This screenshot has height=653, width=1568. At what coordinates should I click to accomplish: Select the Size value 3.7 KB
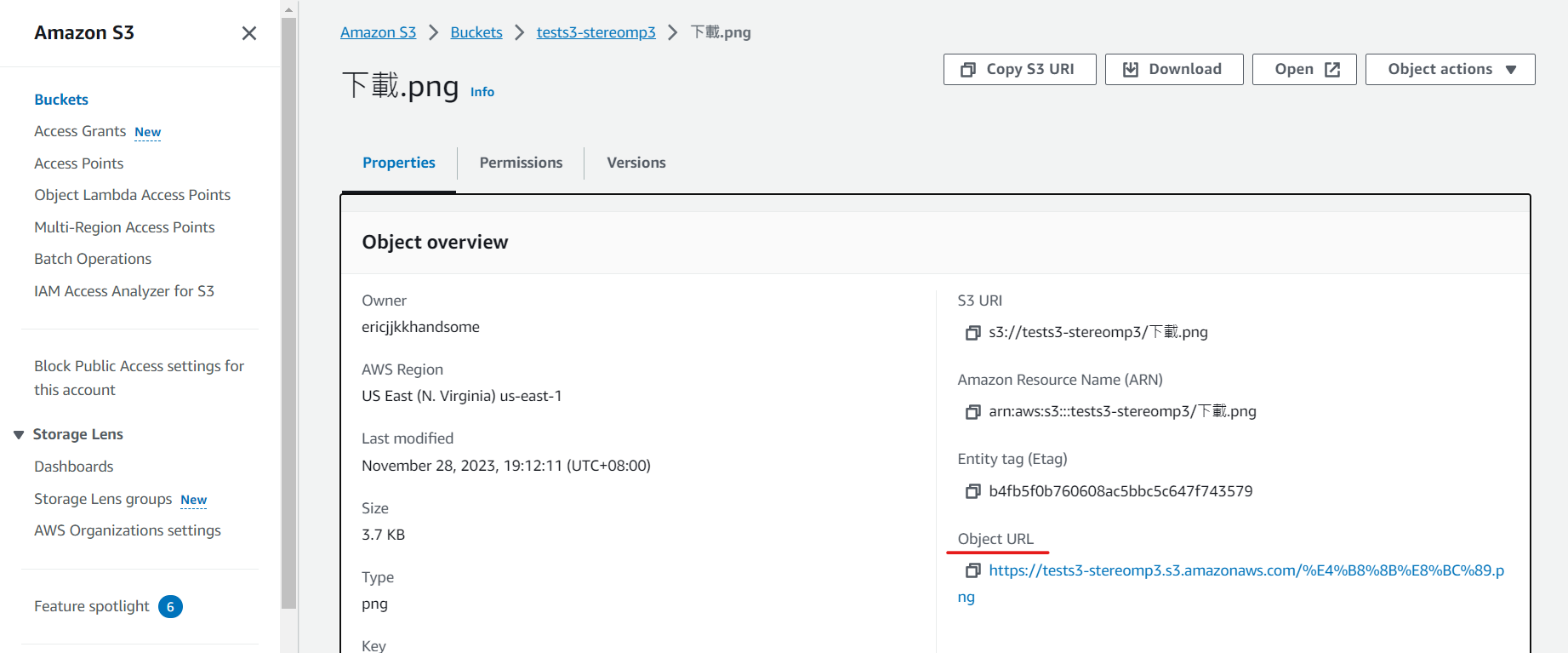point(383,535)
